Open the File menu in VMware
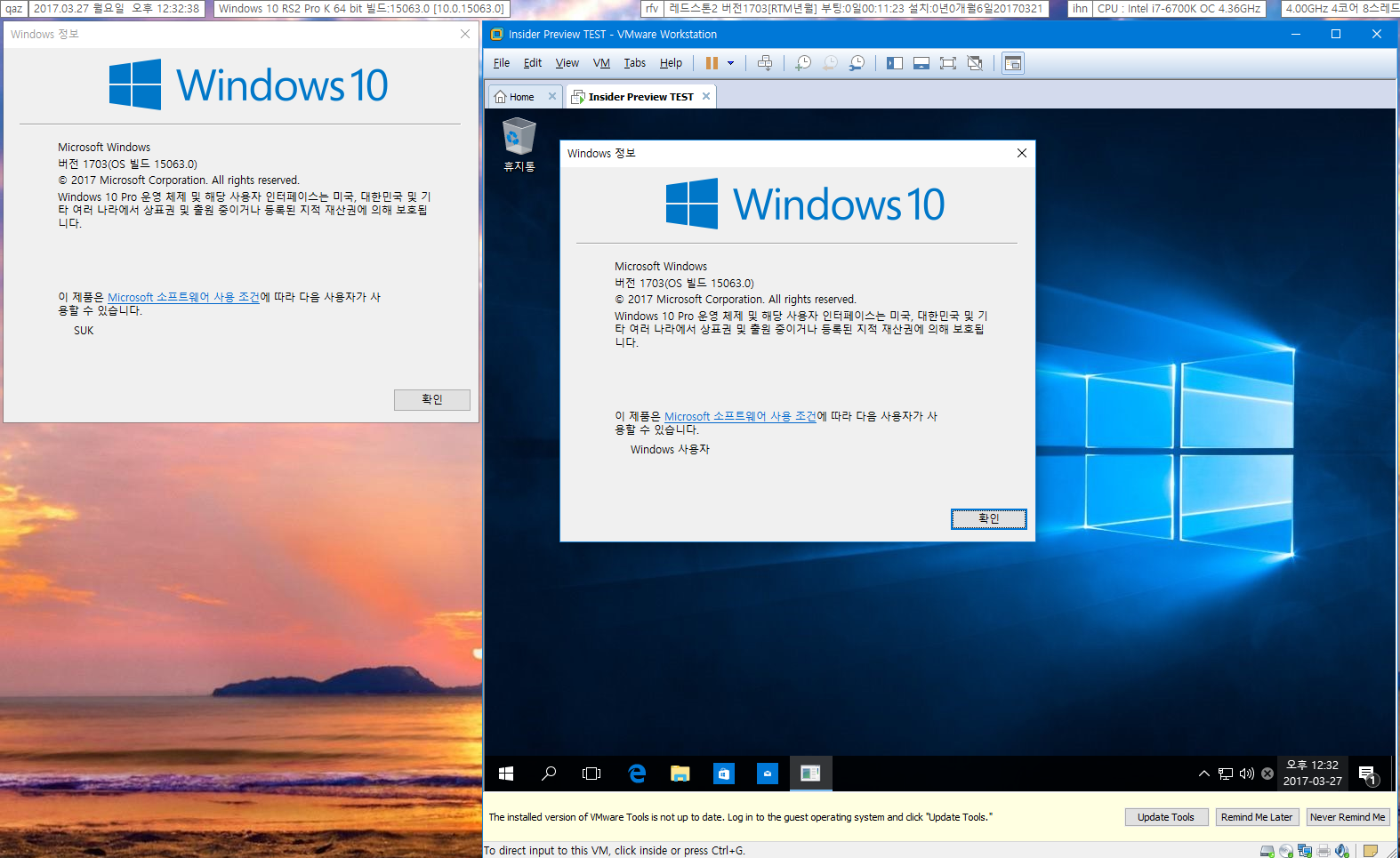Viewport: 1400px width, 858px height. click(x=502, y=63)
